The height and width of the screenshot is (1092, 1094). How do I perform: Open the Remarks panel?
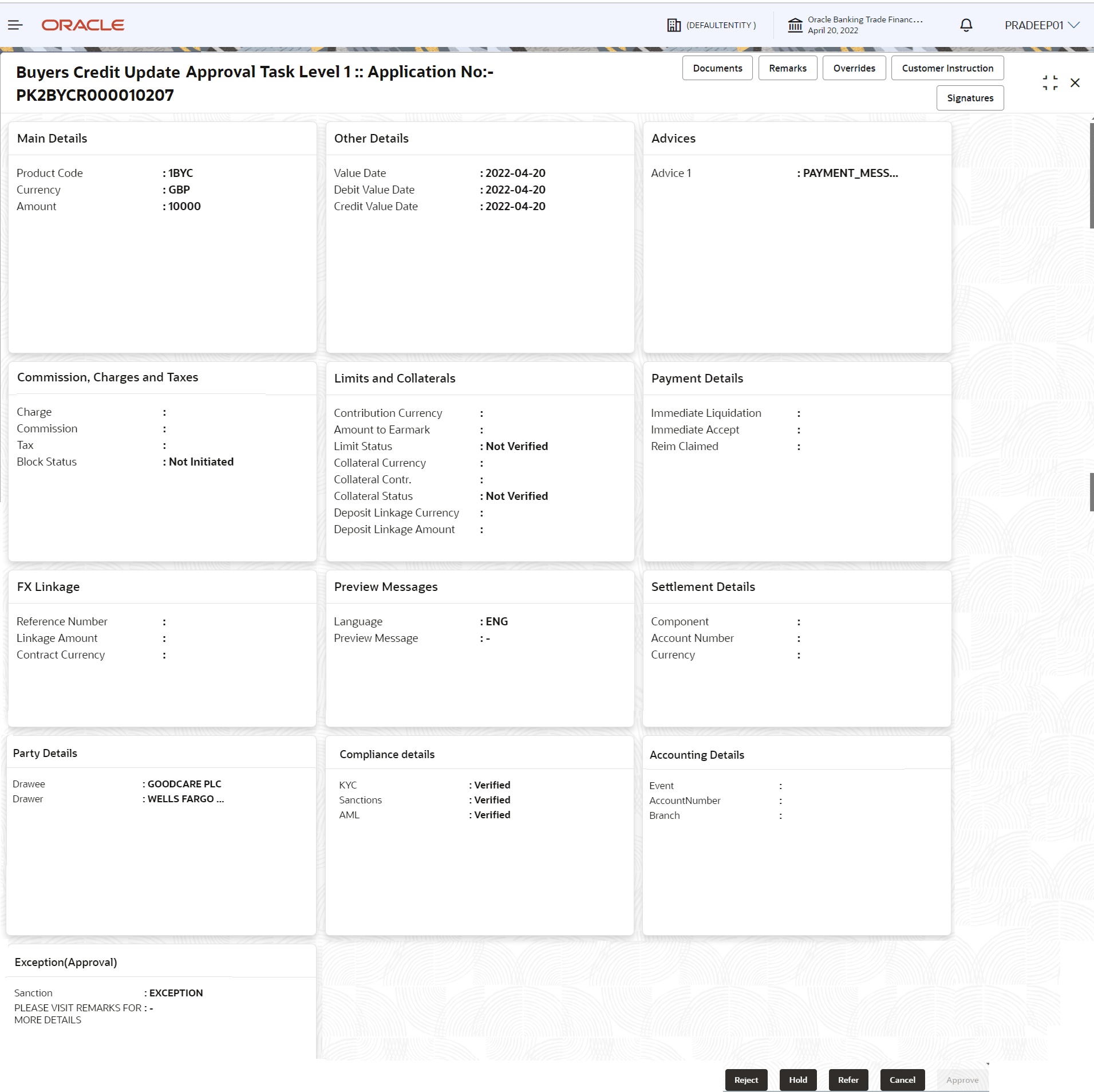pos(788,68)
